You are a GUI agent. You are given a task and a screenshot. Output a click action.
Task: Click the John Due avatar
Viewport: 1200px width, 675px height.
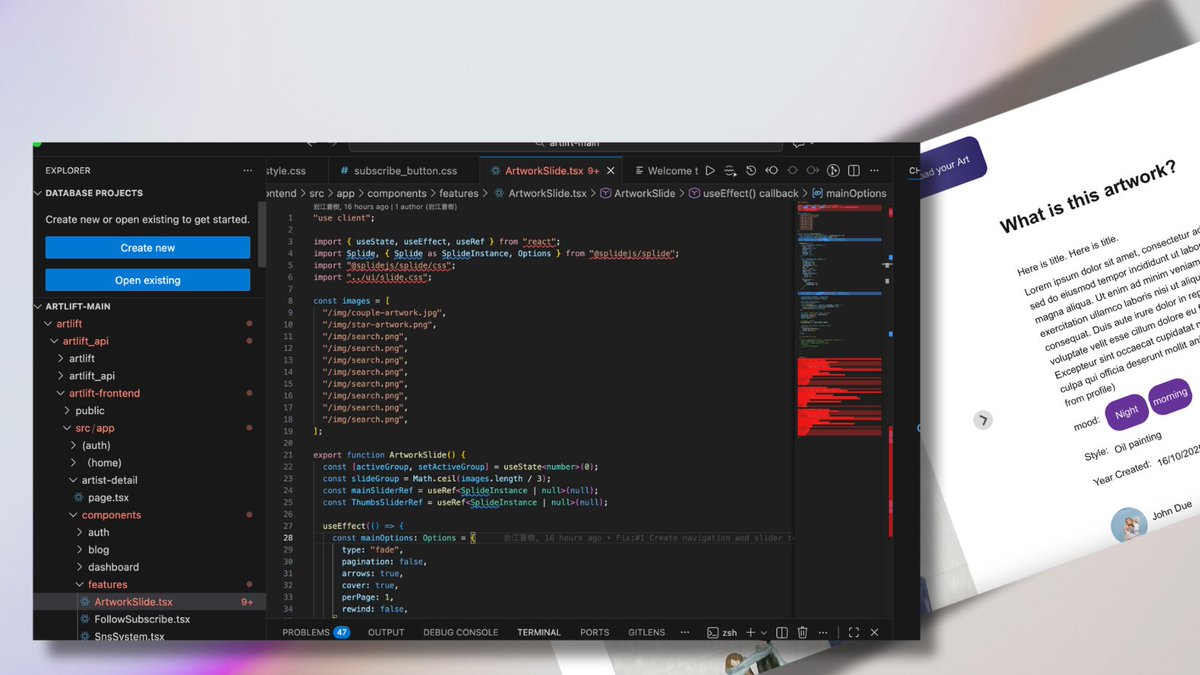tap(1128, 524)
